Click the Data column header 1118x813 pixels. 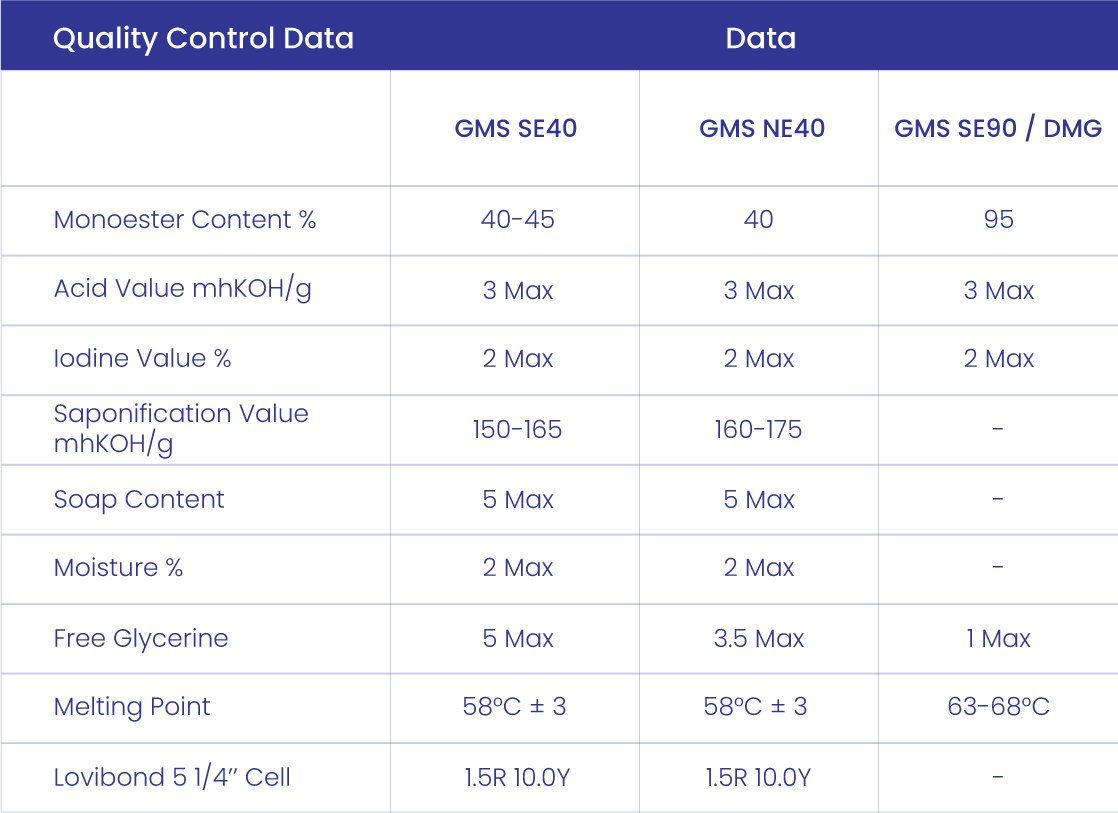coord(760,39)
